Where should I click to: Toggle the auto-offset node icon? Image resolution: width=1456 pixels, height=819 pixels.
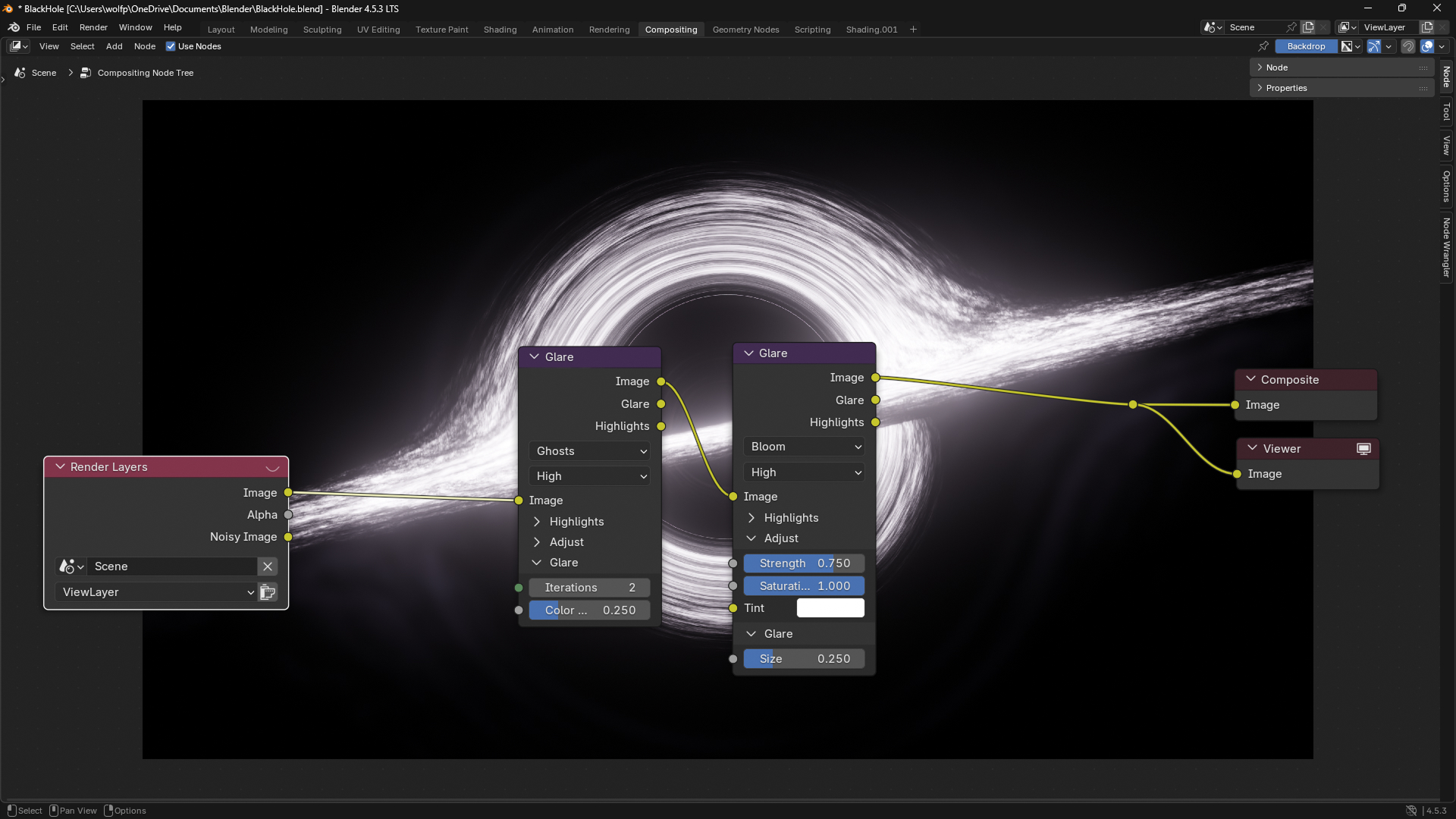pyautogui.click(x=1374, y=46)
